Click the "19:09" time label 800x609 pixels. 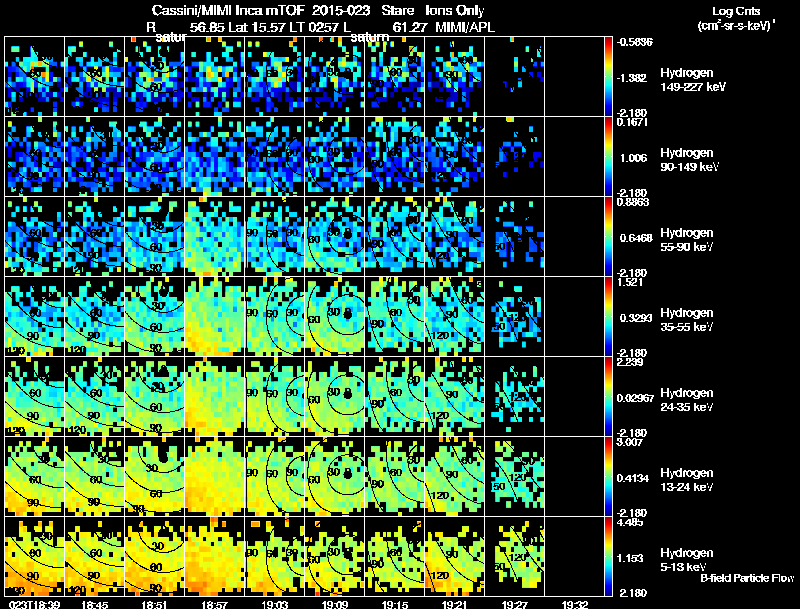(x=335, y=604)
